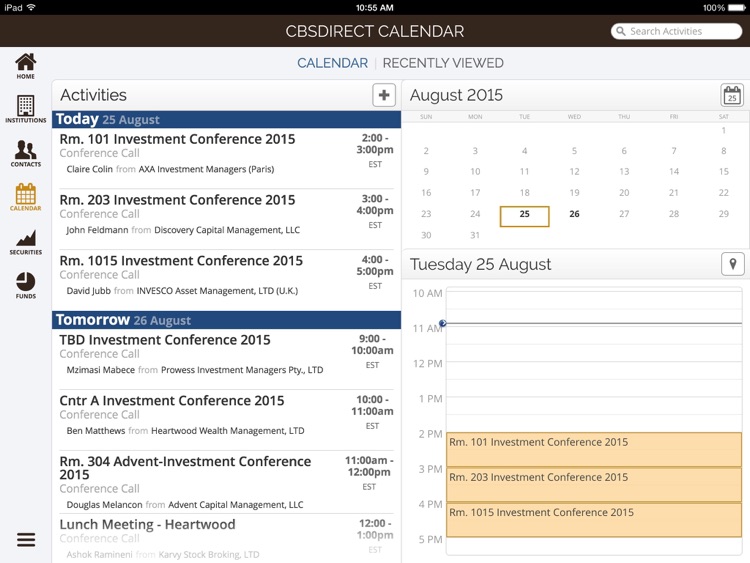This screenshot has width=750, height=563.
Task: Open the hamburger menu icon
Action: tap(26, 540)
